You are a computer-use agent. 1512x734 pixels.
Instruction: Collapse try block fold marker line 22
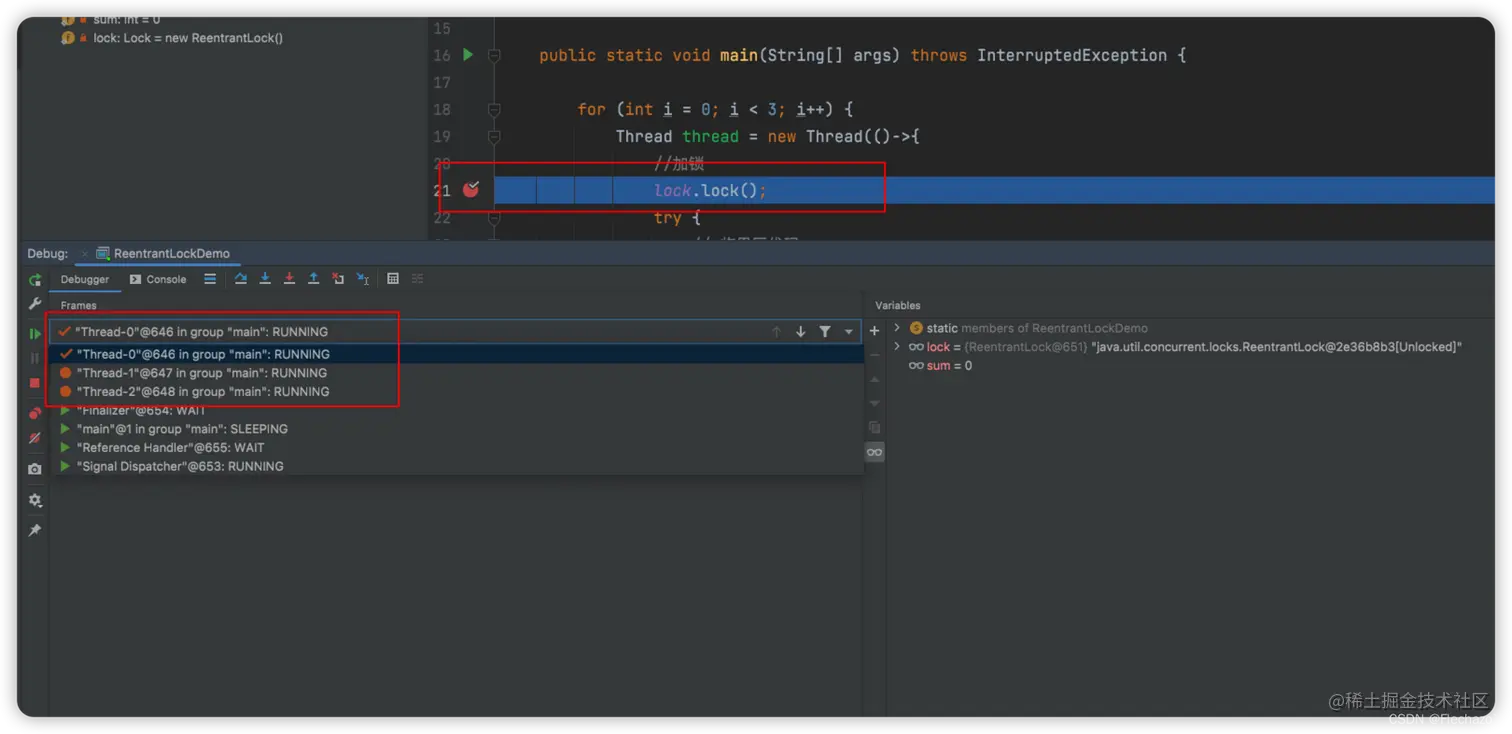click(494, 218)
